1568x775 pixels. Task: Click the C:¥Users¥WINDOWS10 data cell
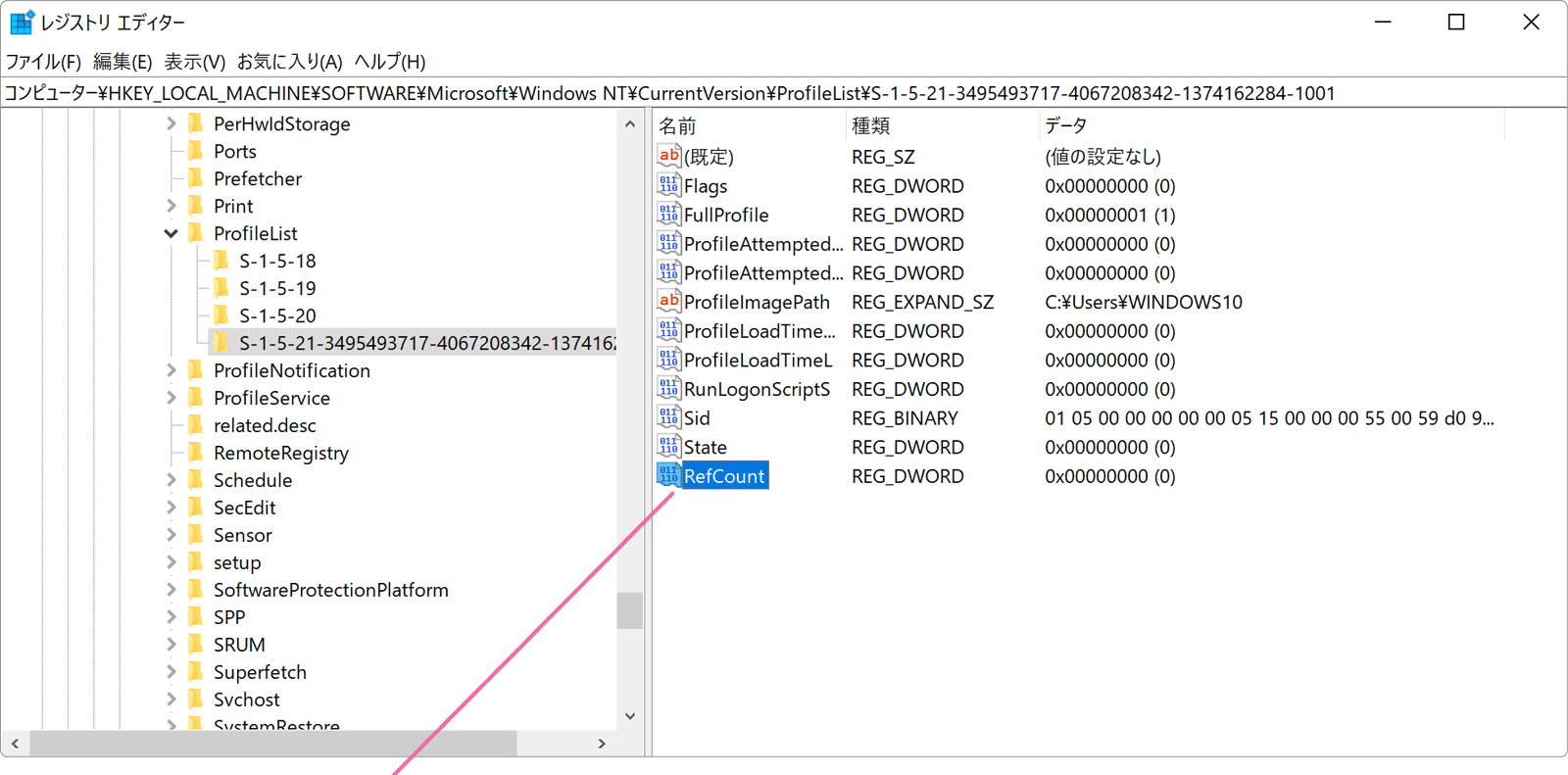[x=1143, y=302]
